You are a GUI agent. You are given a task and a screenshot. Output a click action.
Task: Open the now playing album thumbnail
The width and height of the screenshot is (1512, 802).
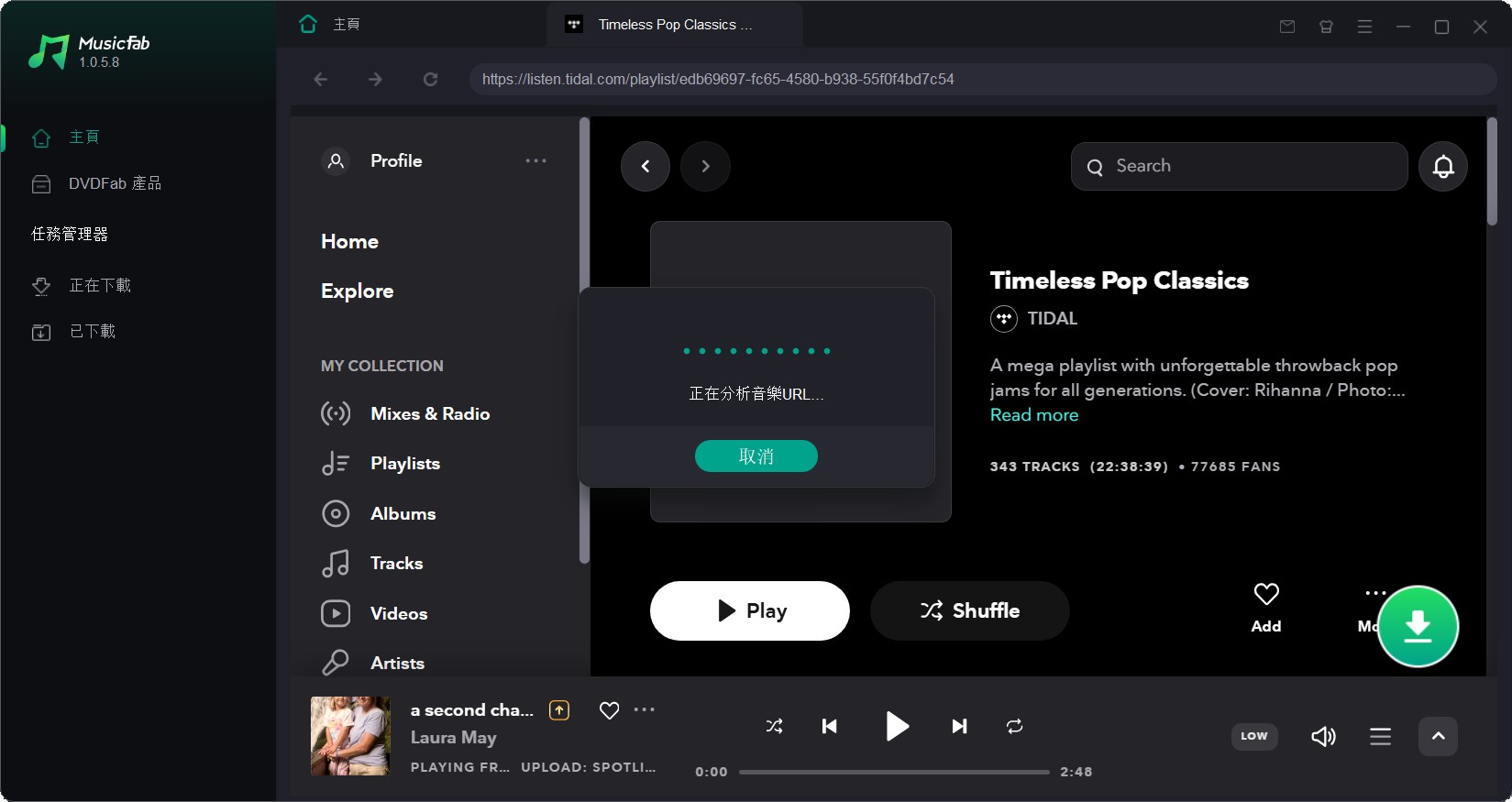coord(350,736)
